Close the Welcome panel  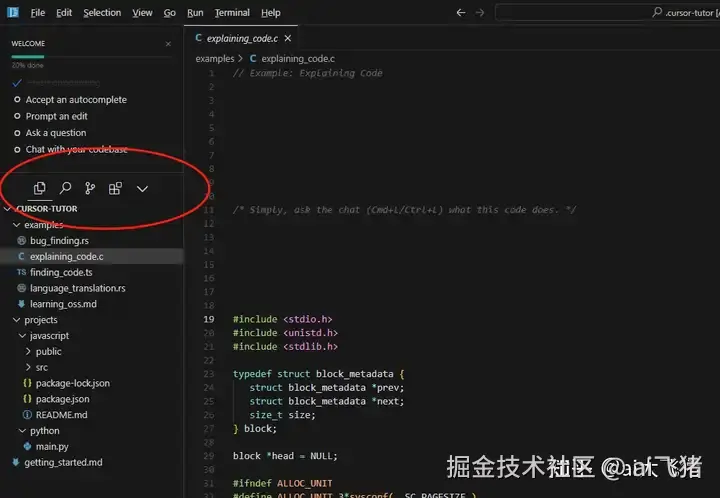(168, 44)
